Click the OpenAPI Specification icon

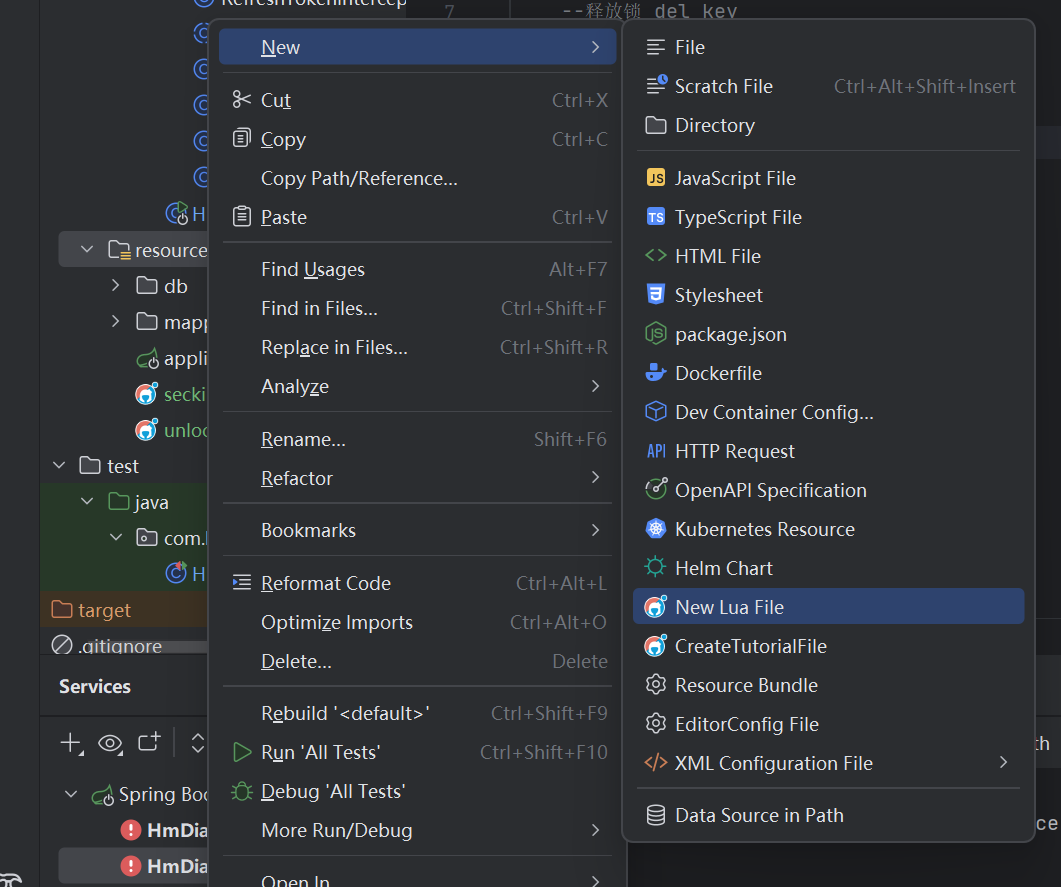click(656, 489)
